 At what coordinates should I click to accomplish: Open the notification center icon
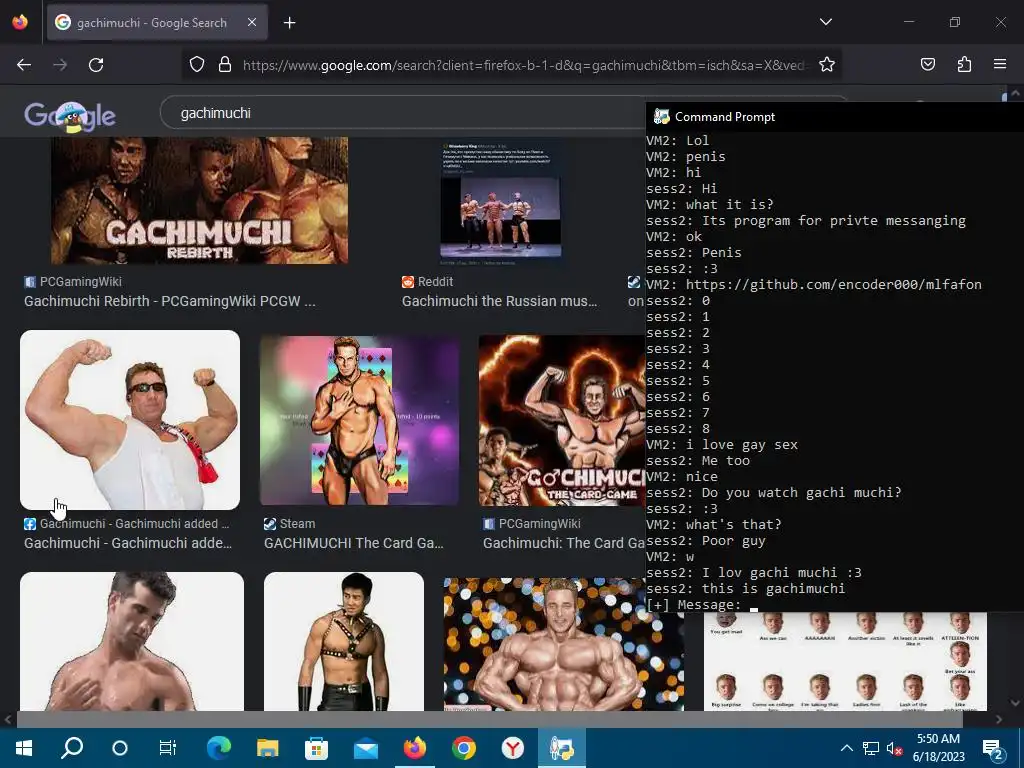point(993,748)
